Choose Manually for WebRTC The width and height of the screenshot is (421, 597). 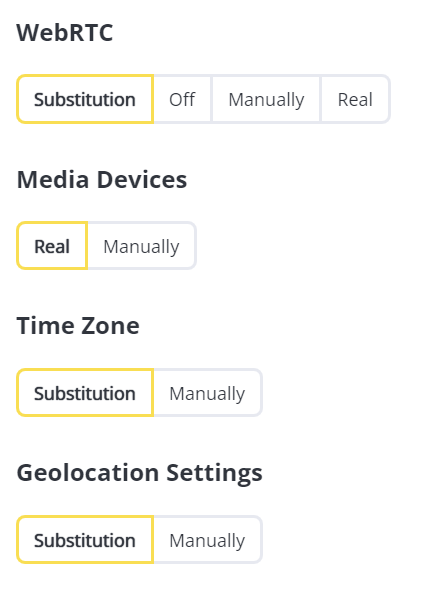tap(266, 99)
